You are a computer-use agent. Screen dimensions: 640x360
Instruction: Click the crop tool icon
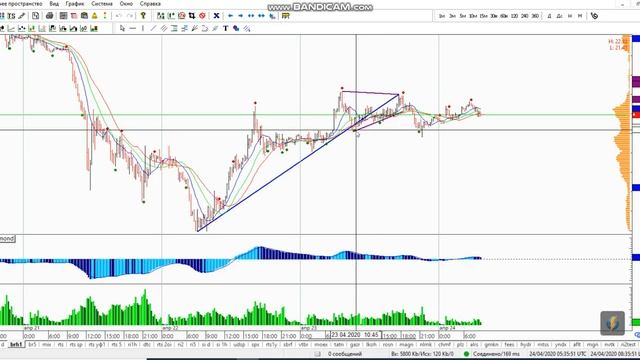coord(192,16)
